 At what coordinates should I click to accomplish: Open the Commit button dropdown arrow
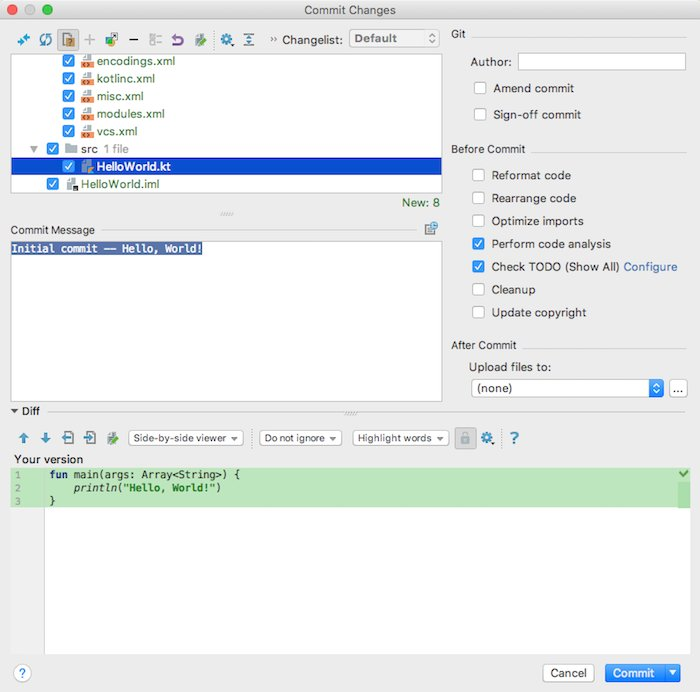[673, 673]
